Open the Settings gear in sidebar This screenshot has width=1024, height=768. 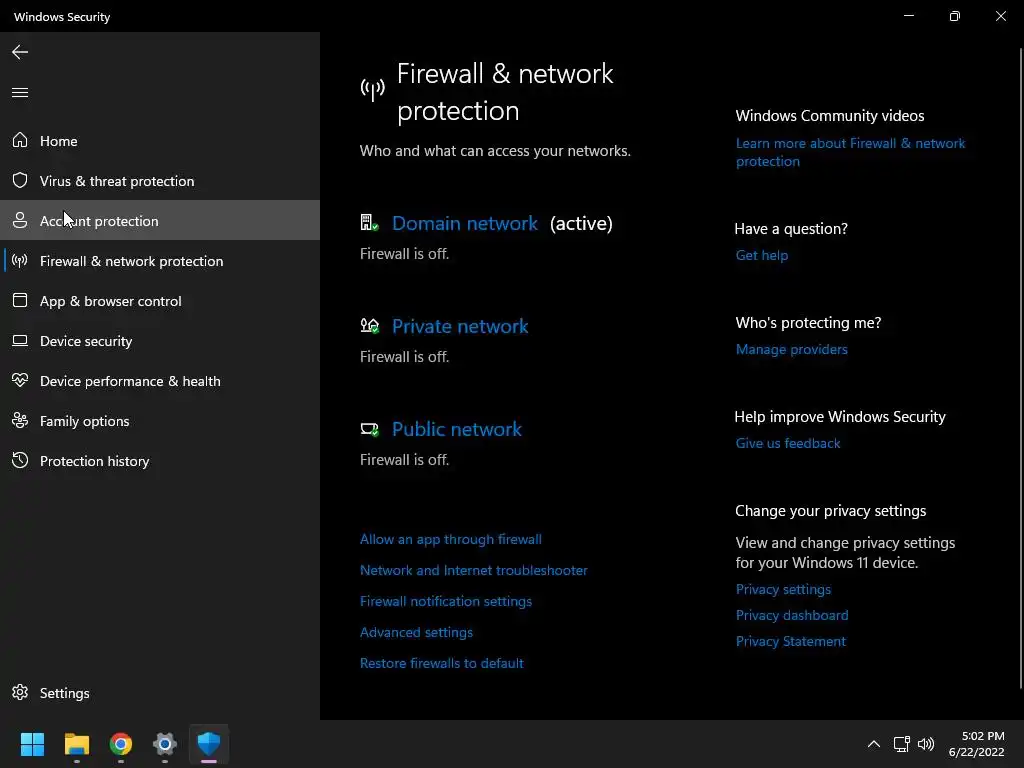point(20,693)
